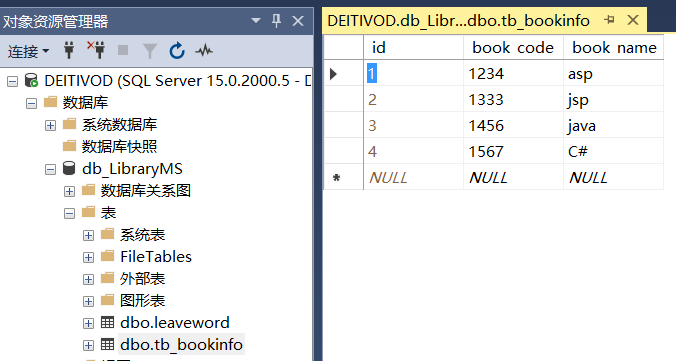Select the DEITIVOD server icon

click(31, 81)
